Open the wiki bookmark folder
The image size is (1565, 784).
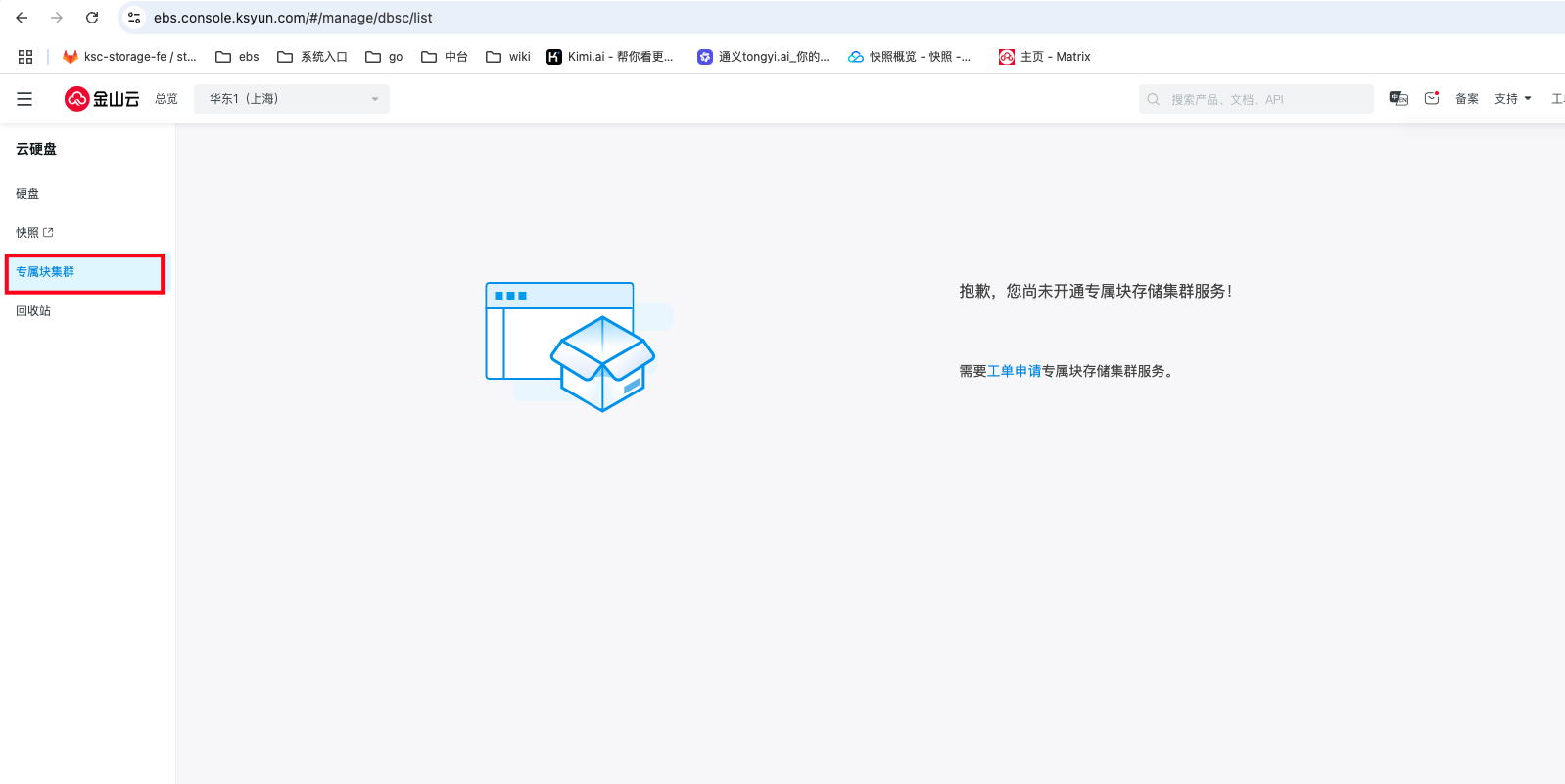pos(508,57)
